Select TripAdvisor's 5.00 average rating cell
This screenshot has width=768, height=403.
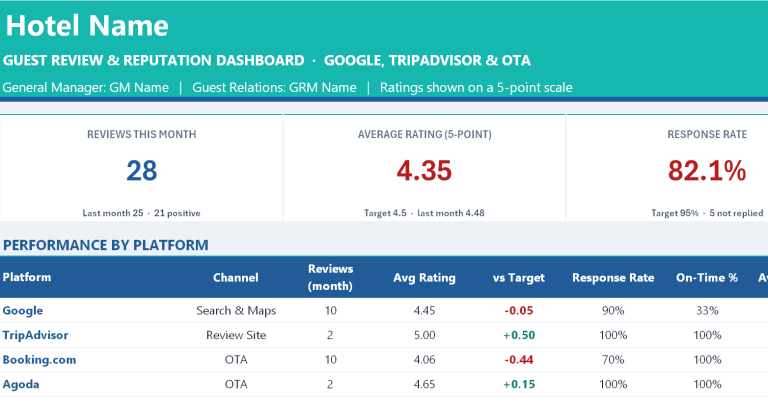click(424, 335)
